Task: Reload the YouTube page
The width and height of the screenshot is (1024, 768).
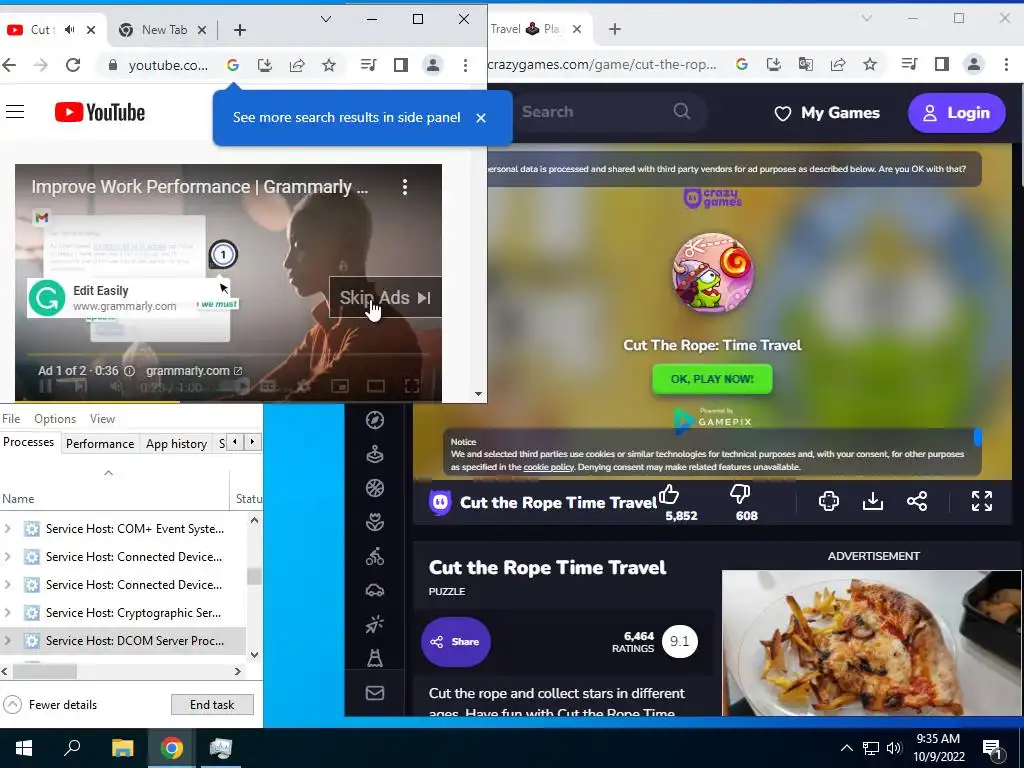Action: point(73,65)
